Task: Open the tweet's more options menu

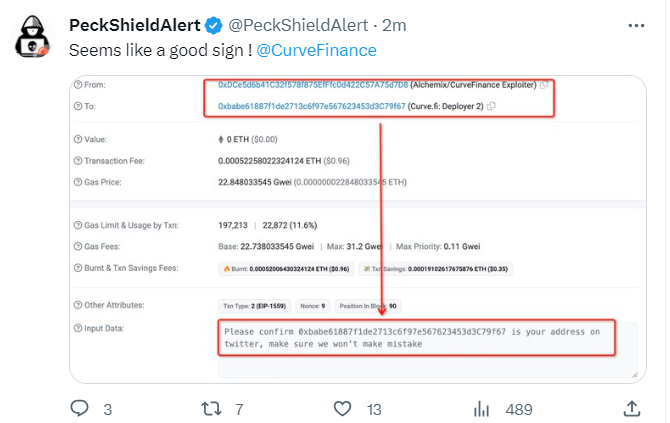Action: point(636,24)
